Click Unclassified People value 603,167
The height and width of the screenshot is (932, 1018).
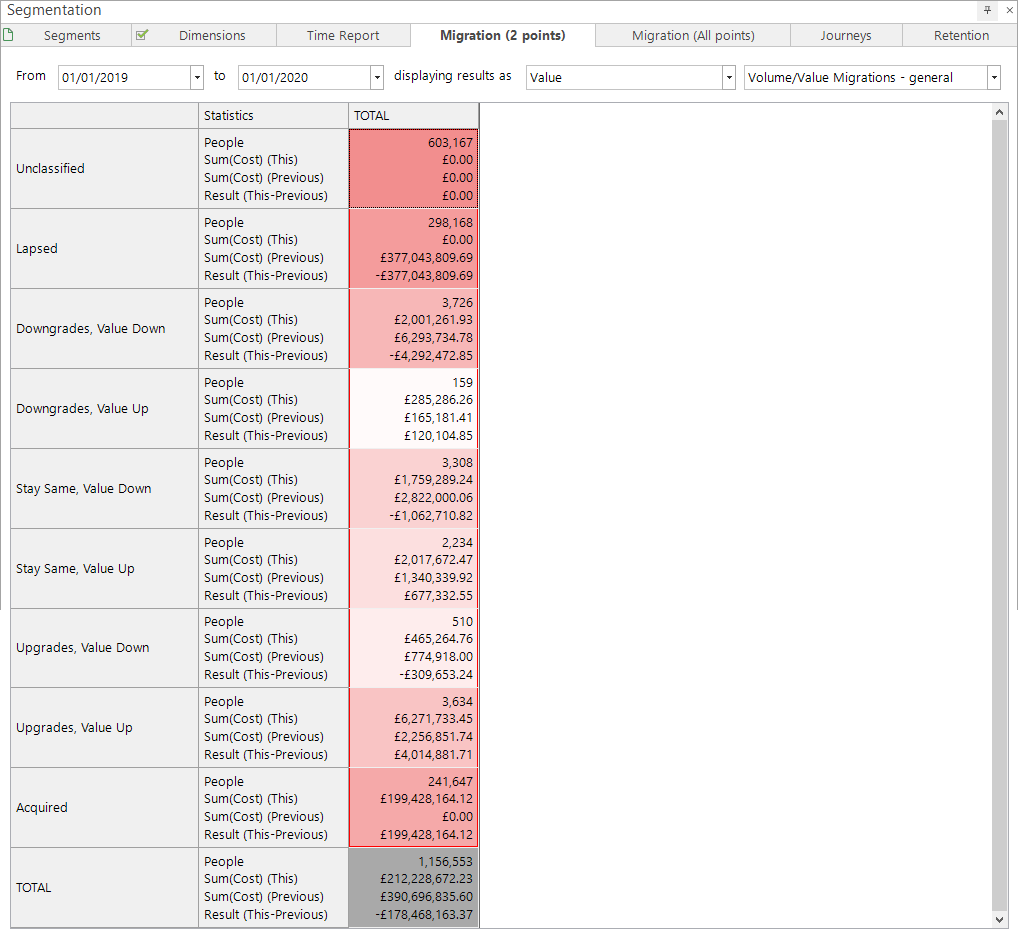(x=450, y=142)
